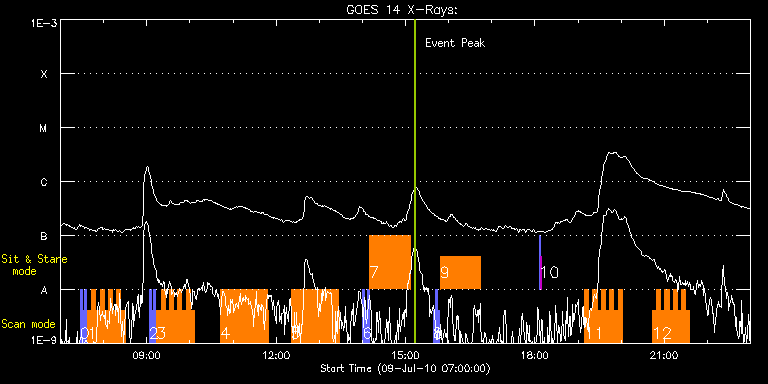Click the 'Sit & Stare mode' label
768x384 pixels.
(35, 265)
